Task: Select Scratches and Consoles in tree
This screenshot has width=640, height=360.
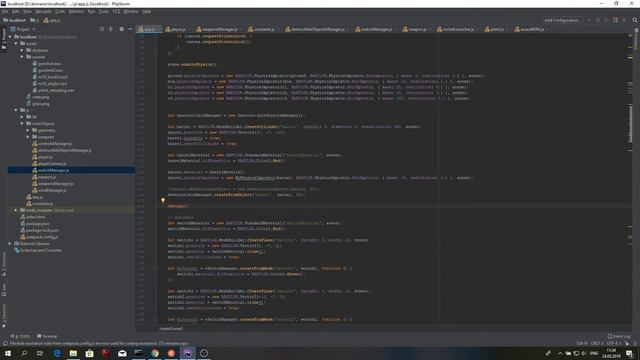Action: (x=41, y=250)
